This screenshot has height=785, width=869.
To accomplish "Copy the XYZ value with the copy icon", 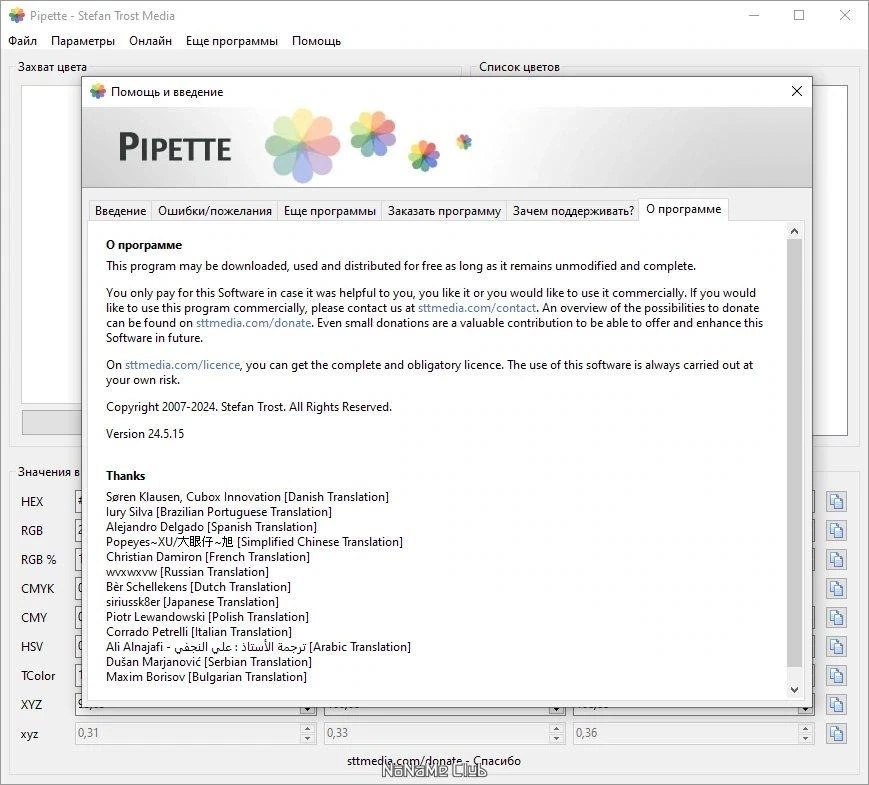I will coord(836,705).
